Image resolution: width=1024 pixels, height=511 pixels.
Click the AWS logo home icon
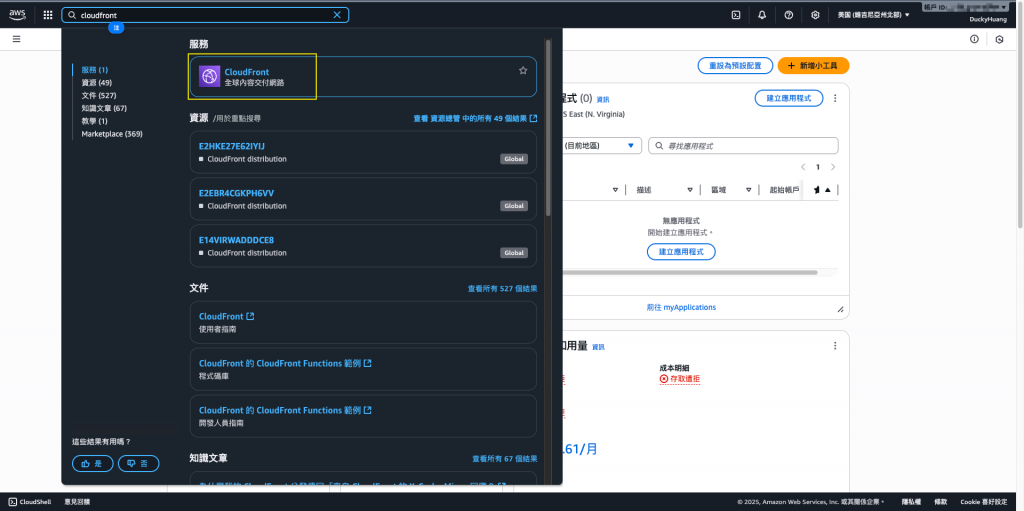click(x=17, y=14)
